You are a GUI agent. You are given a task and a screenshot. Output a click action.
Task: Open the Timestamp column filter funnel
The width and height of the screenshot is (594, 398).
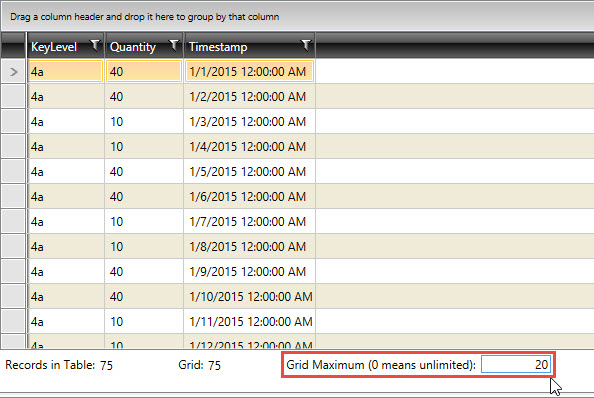[x=305, y=45]
